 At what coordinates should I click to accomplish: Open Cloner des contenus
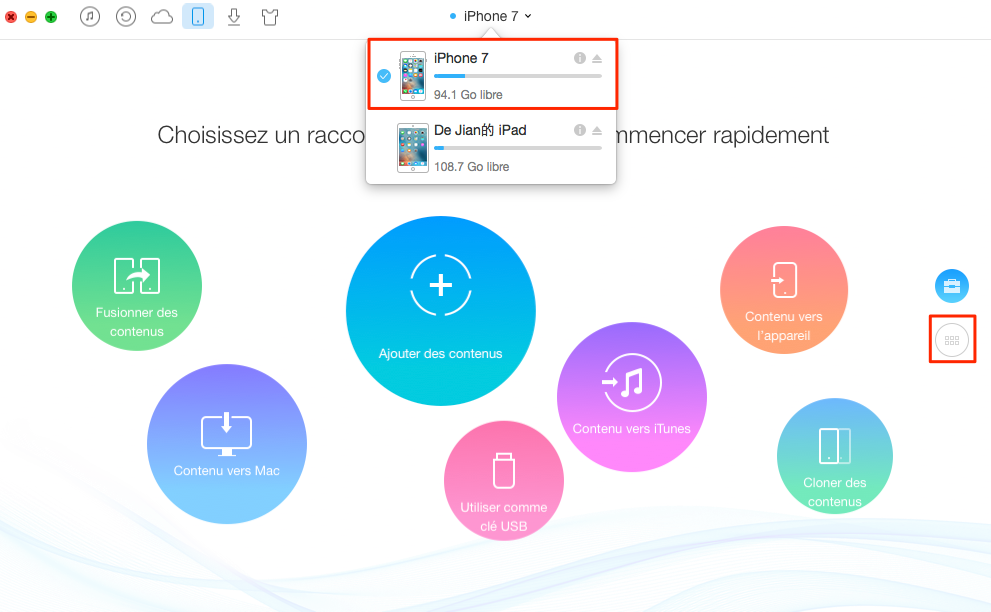(834, 456)
